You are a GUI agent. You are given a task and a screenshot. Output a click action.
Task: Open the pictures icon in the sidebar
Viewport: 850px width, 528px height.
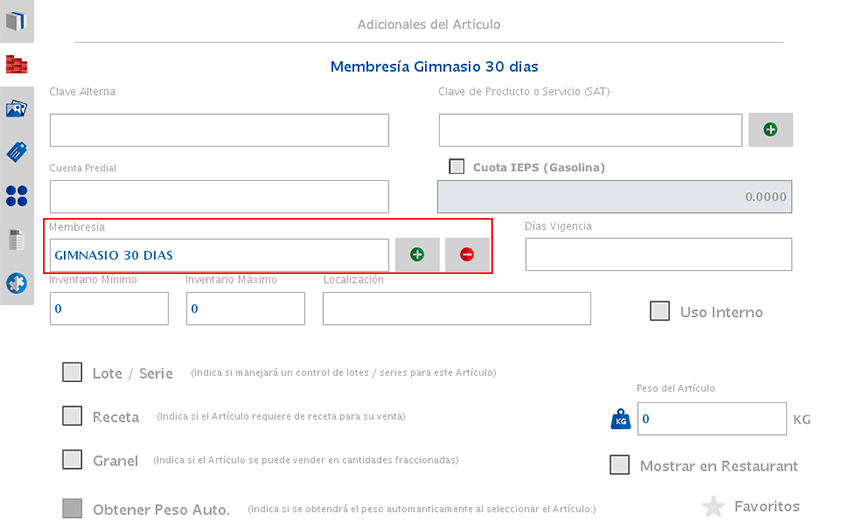[16, 109]
